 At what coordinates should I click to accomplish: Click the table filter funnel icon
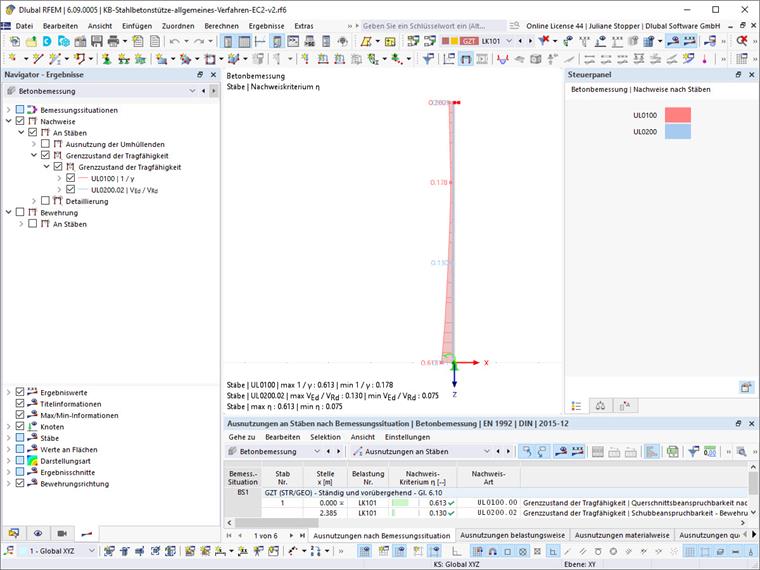(694, 452)
